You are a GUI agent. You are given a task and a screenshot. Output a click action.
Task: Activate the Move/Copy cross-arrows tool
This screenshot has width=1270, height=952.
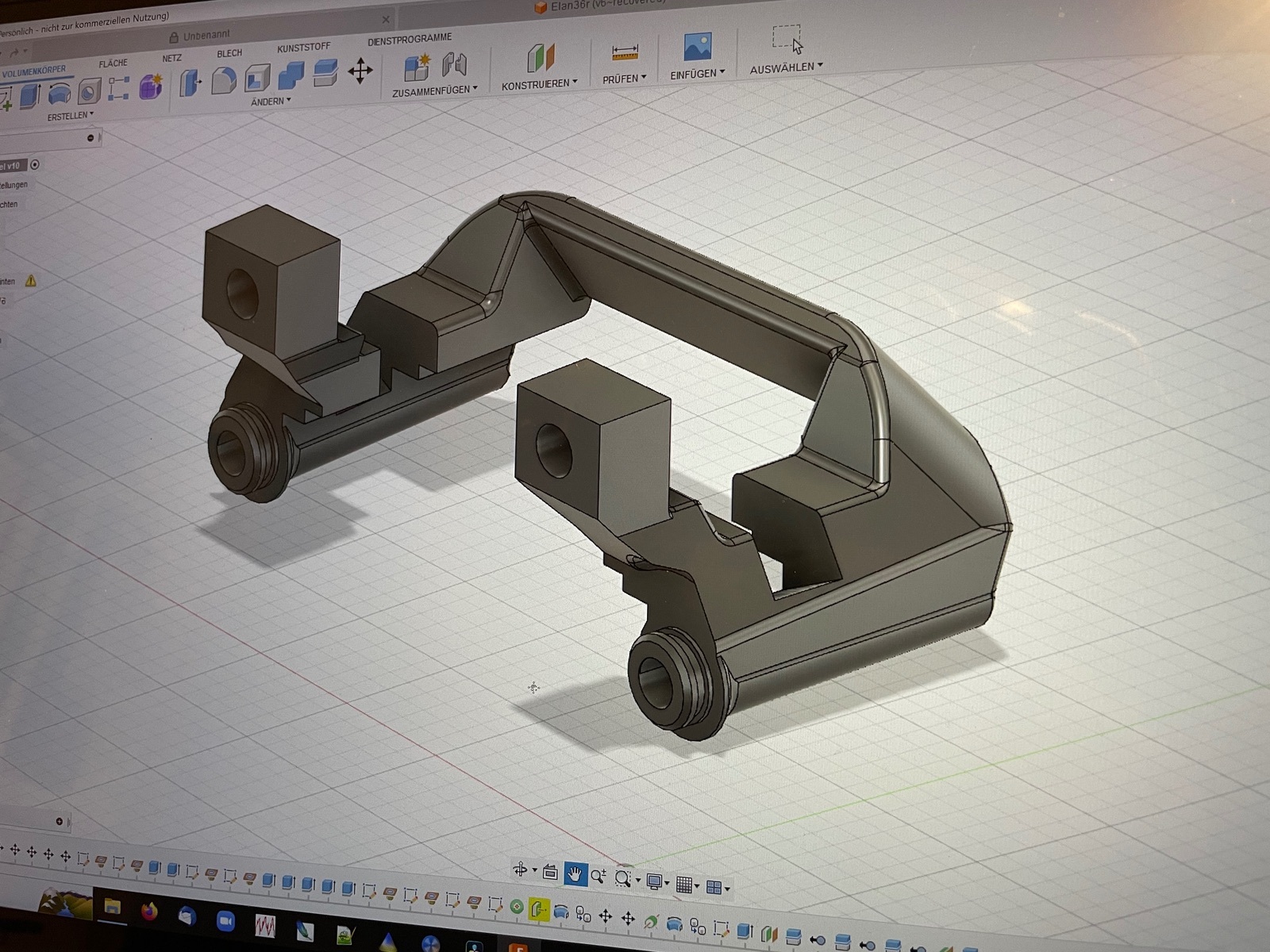click(360, 71)
